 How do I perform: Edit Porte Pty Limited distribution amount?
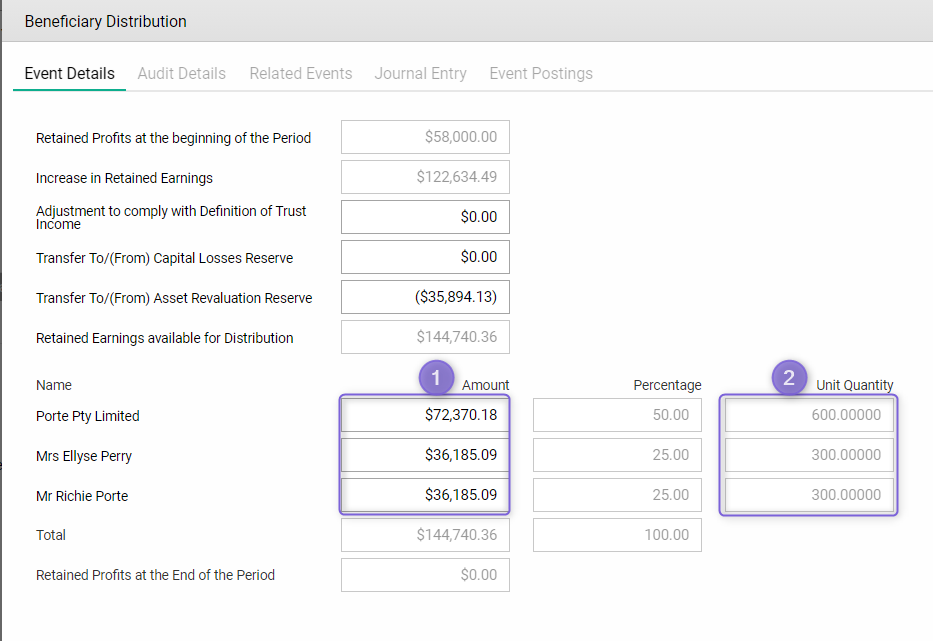click(425, 415)
